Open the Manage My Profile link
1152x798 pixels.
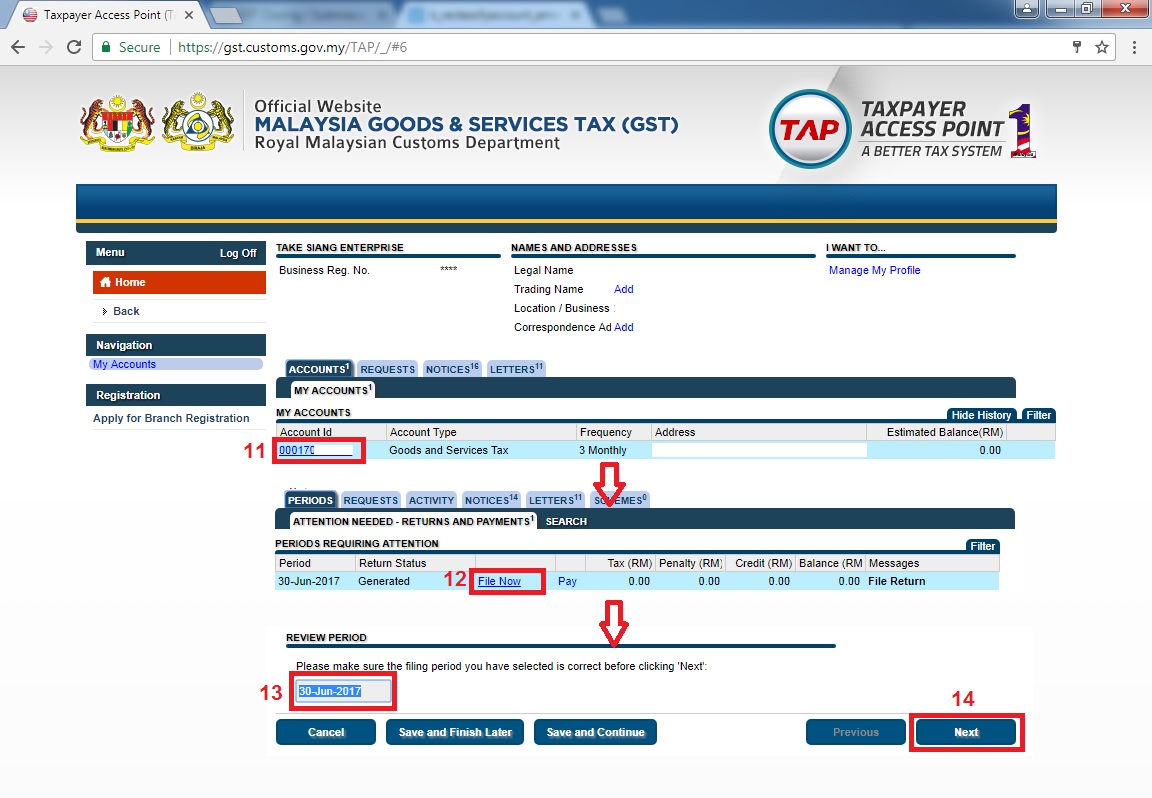tap(874, 270)
